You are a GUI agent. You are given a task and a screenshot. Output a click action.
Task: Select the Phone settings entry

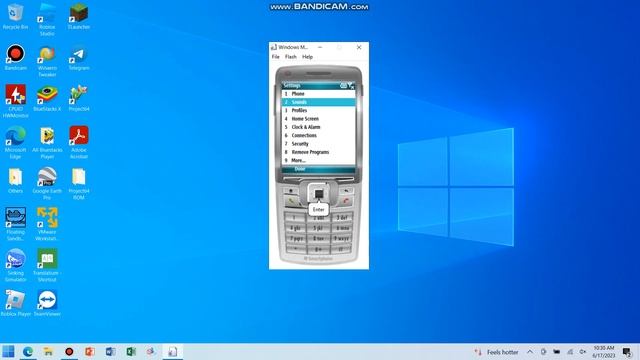(x=318, y=93)
